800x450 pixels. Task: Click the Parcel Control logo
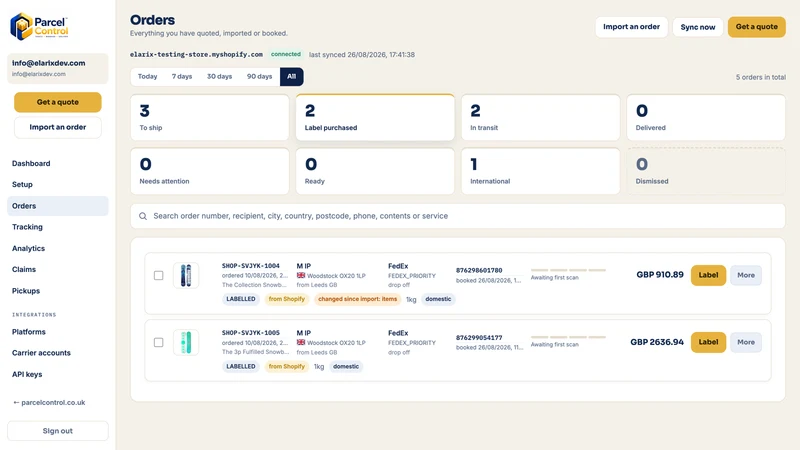point(39,27)
